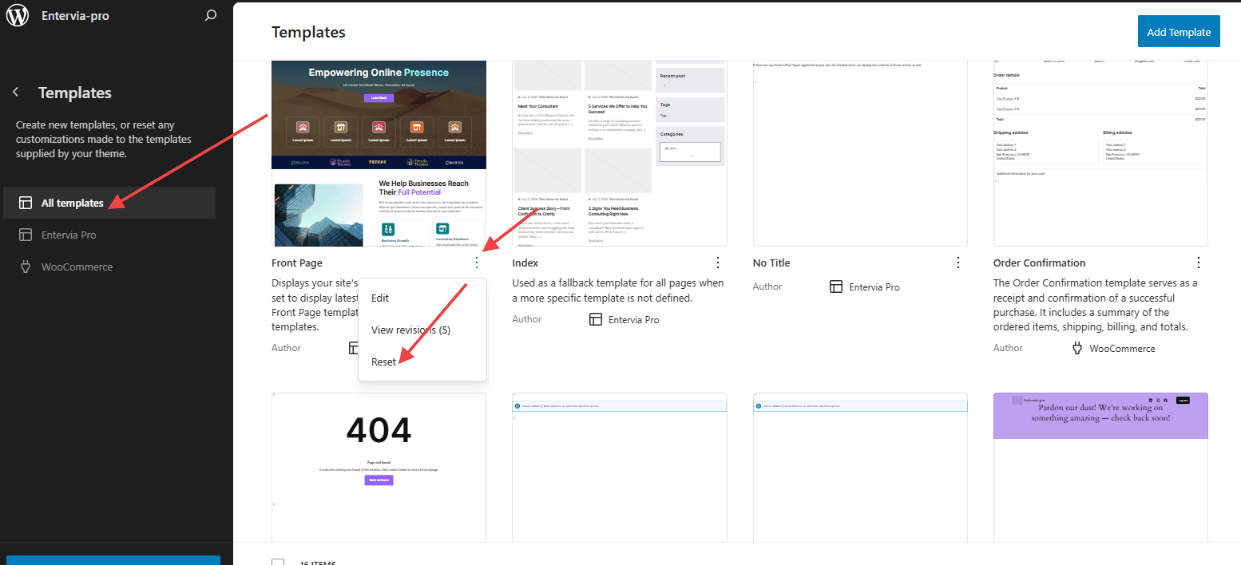Open Order Confirmation actions three-dot menu
The image size is (1241, 565).
click(x=1198, y=263)
